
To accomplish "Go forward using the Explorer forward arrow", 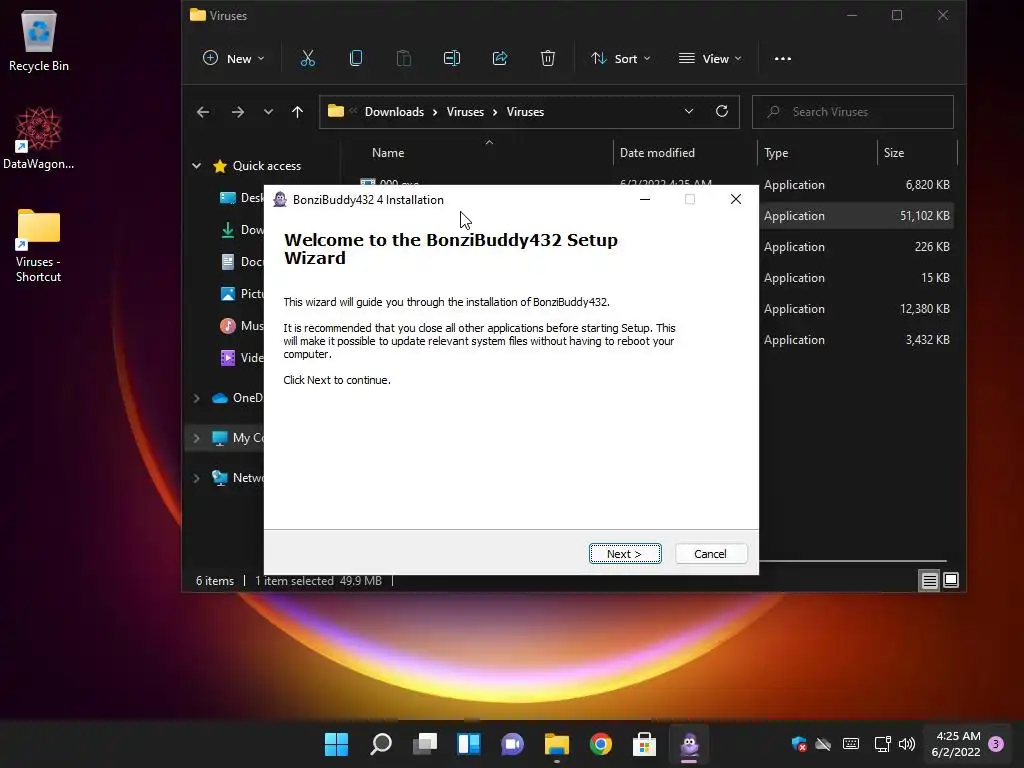I will (238, 112).
